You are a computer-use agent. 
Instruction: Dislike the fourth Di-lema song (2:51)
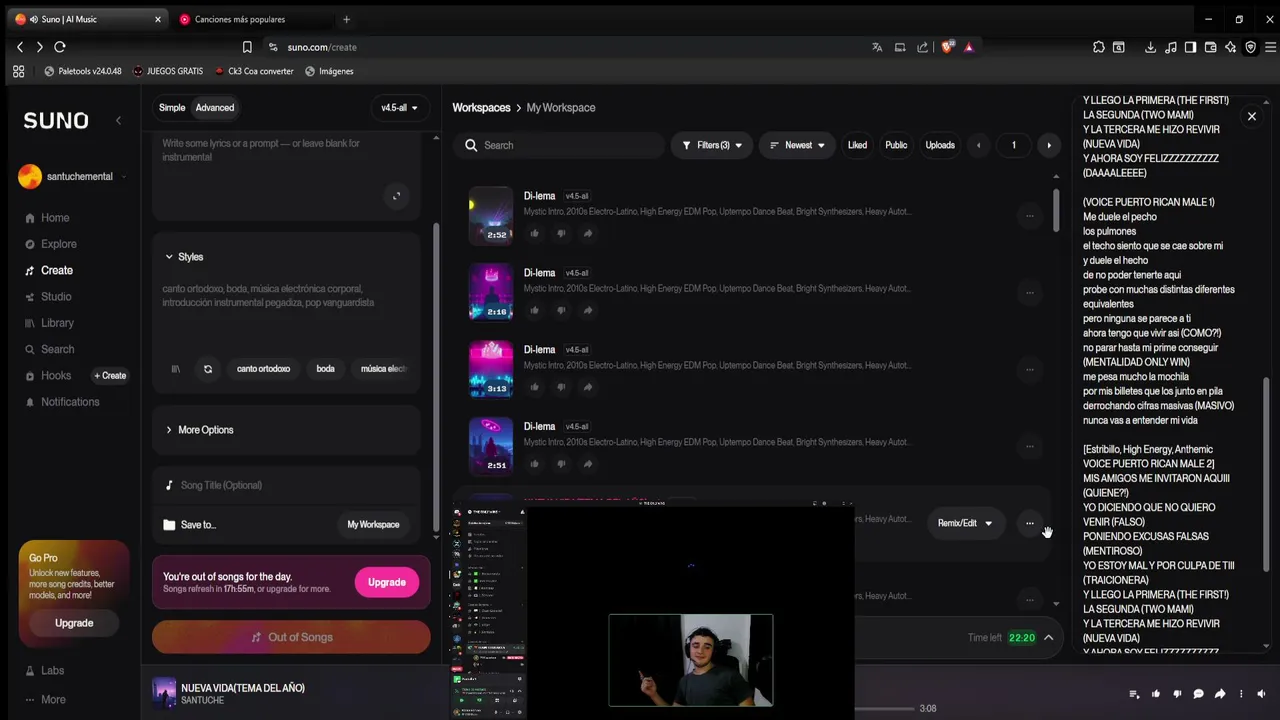coord(561,464)
